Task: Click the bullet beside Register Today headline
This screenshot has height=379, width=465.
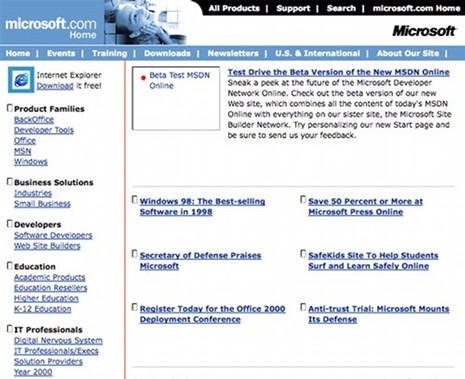Action: coord(134,307)
